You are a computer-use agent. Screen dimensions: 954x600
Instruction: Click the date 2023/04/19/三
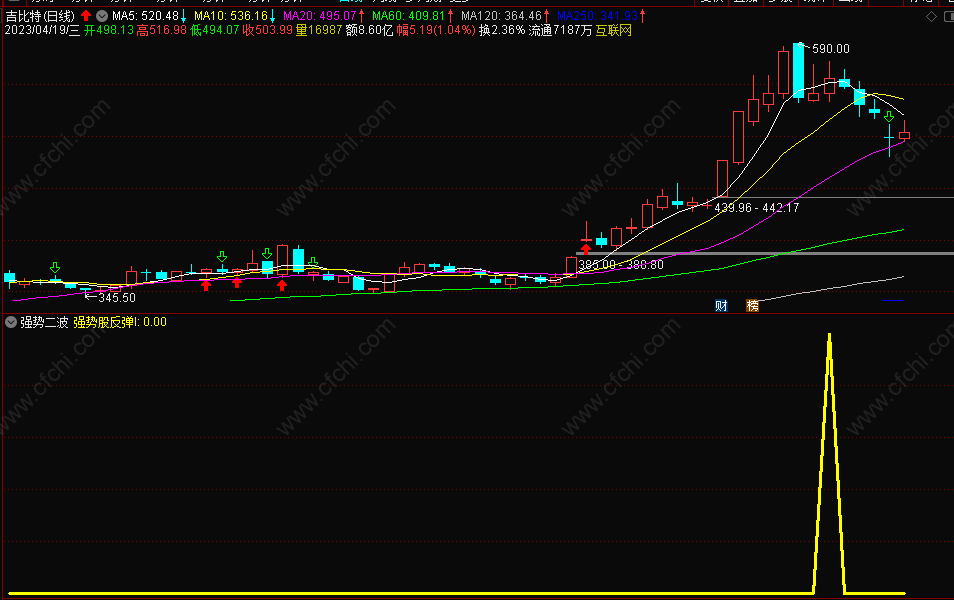coord(42,30)
